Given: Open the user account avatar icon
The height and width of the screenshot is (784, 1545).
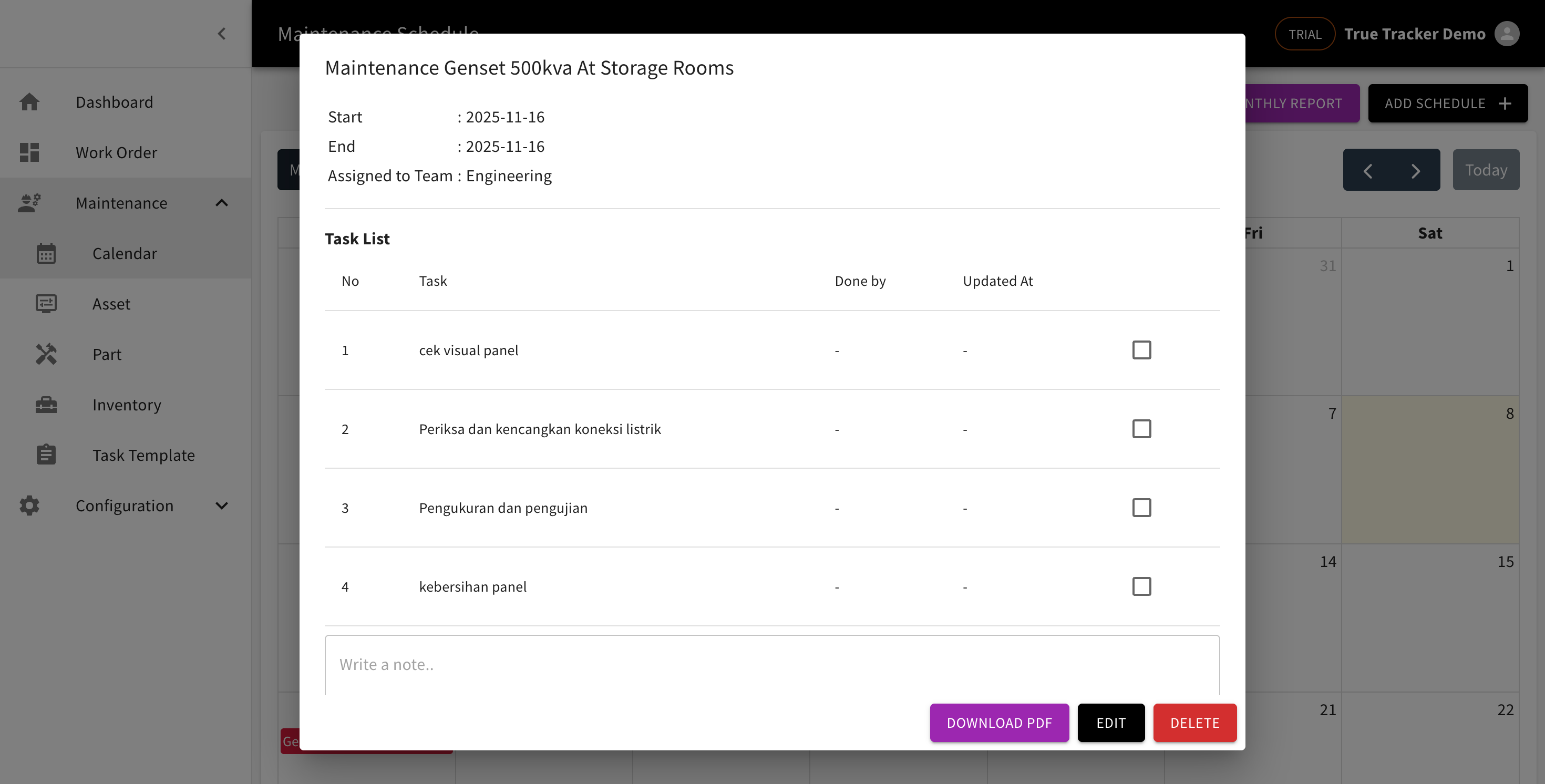Looking at the screenshot, I should coord(1506,34).
